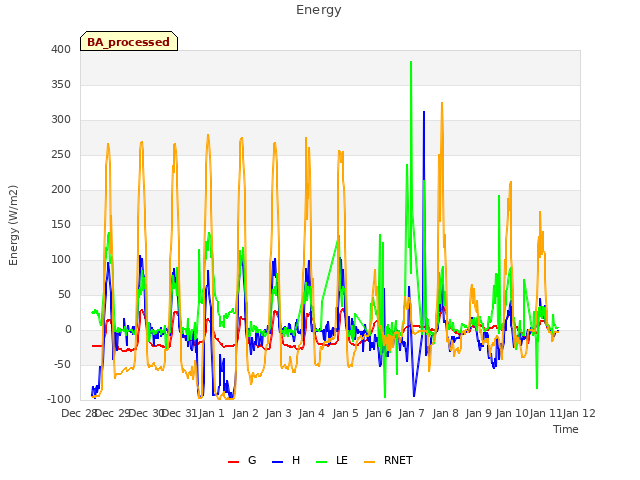Image resolution: width=640 pixels, height=480 pixels.
Task: Click the 150 y-axis tick label
Action: click(61, 224)
